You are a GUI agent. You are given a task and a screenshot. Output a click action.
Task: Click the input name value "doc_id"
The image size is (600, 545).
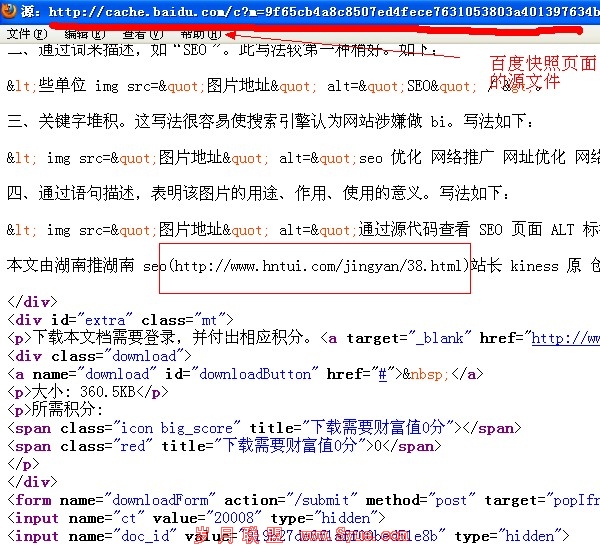coord(145,536)
